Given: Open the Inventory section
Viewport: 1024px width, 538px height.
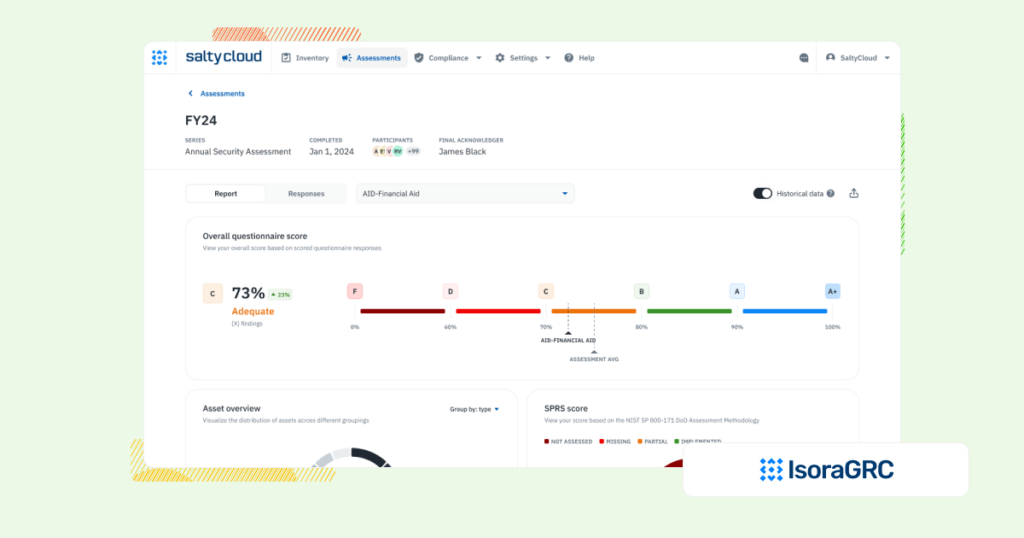Looking at the screenshot, I should (305, 58).
